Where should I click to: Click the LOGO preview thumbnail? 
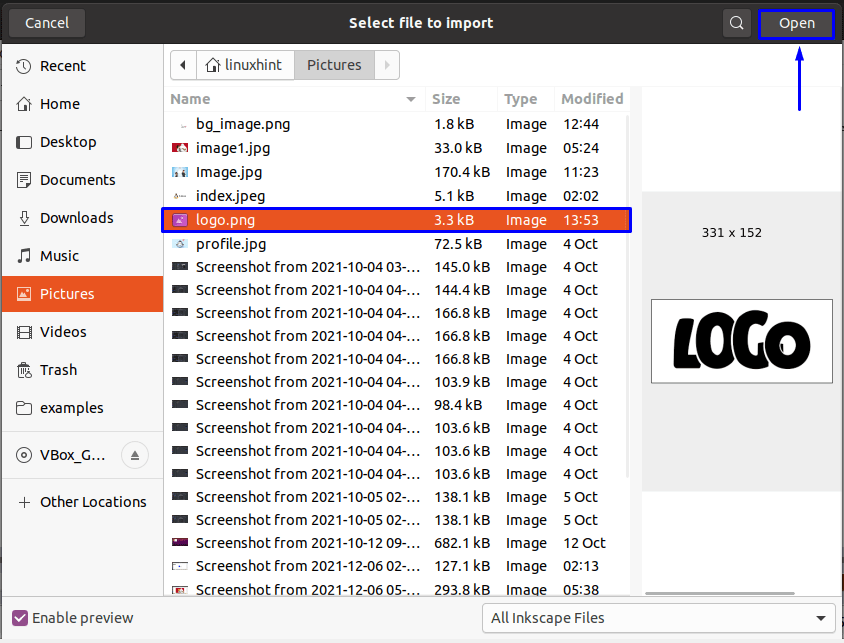click(741, 341)
